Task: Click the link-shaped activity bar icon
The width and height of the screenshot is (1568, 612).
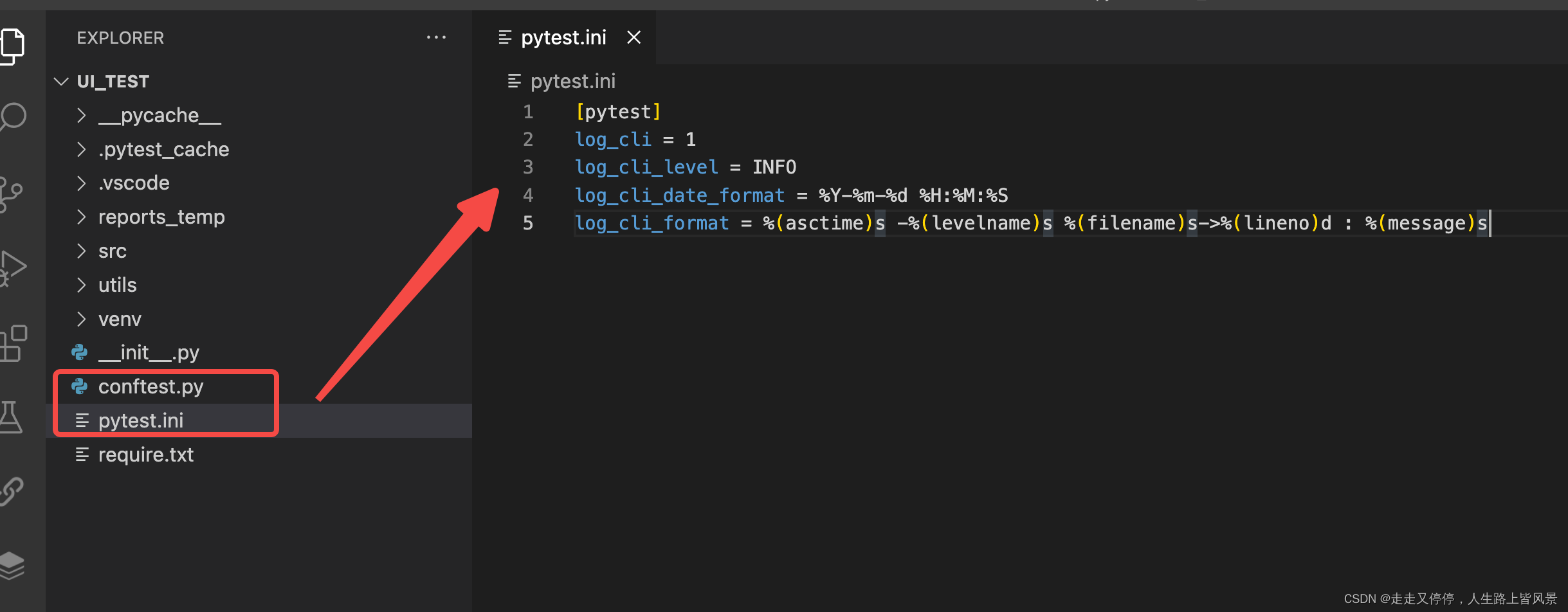Action: [12, 491]
